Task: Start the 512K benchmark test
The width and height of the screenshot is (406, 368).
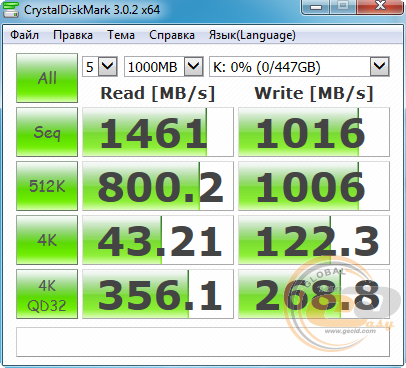Action: [x=47, y=186]
